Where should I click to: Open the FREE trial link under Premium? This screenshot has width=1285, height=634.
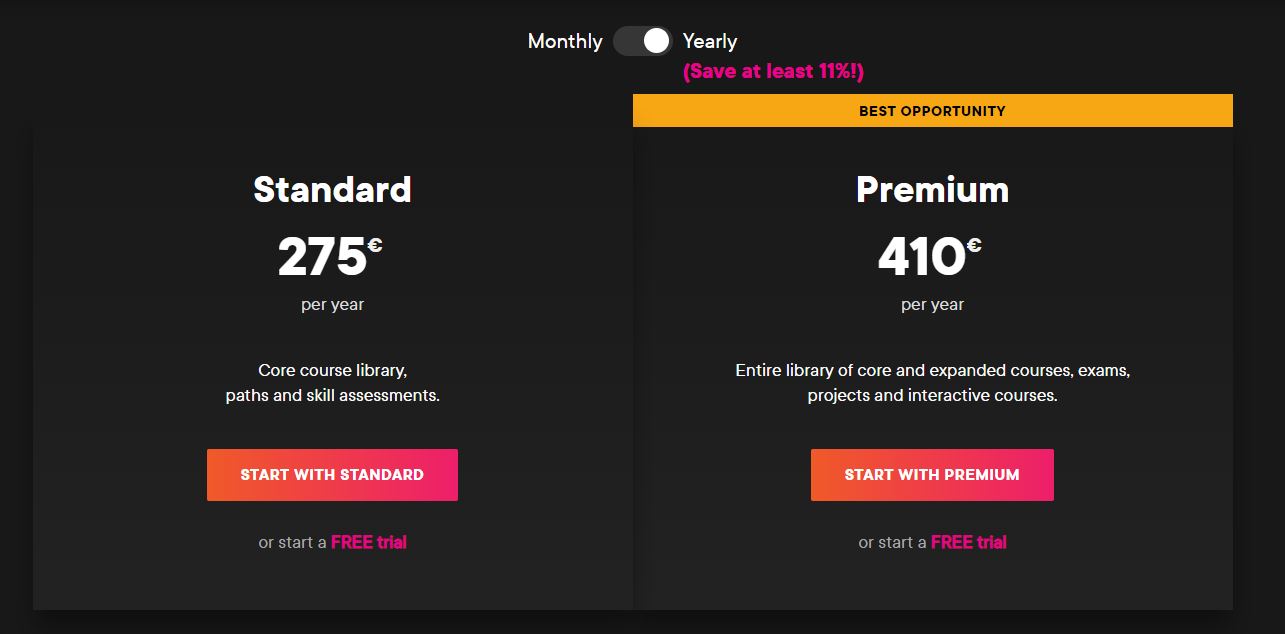pos(969,542)
